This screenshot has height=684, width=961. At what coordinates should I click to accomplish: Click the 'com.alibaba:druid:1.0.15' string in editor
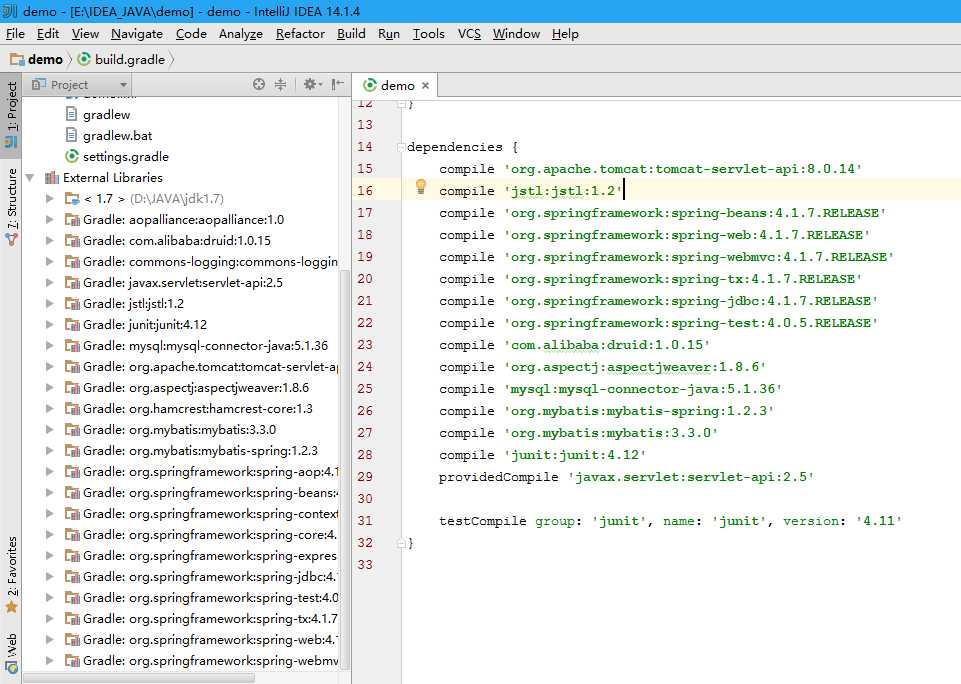tap(607, 345)
